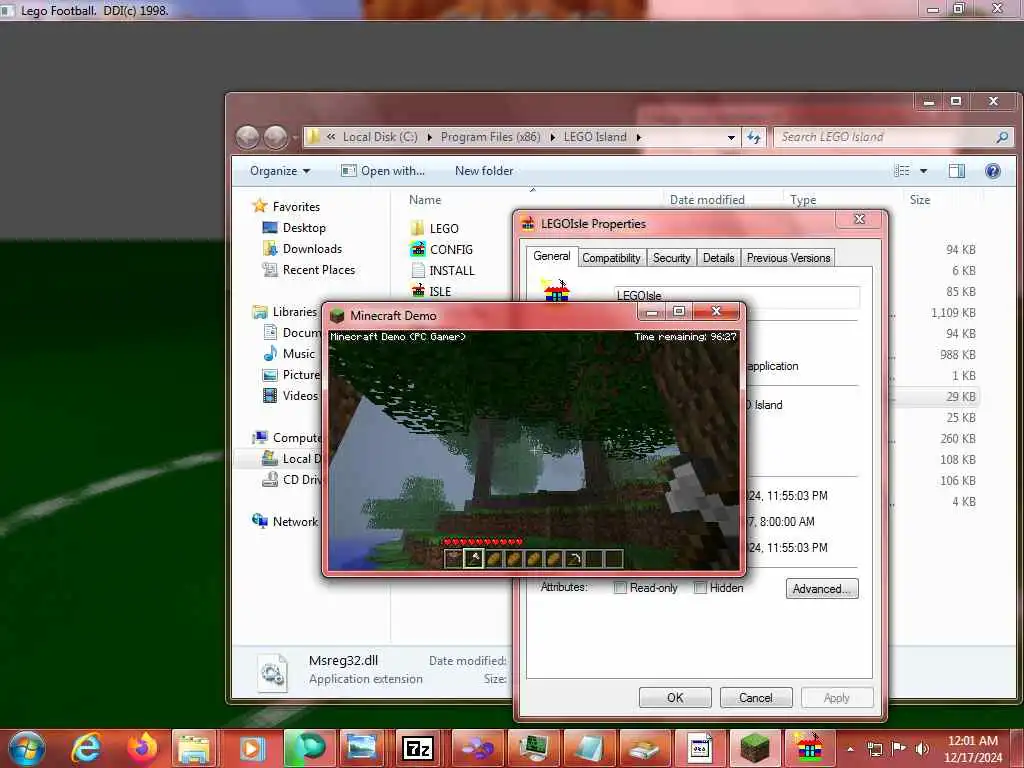Click Advanced... button in Properties
This screenshot has height=768, width=1024.
pyautogui.click(x=822, y=588)
